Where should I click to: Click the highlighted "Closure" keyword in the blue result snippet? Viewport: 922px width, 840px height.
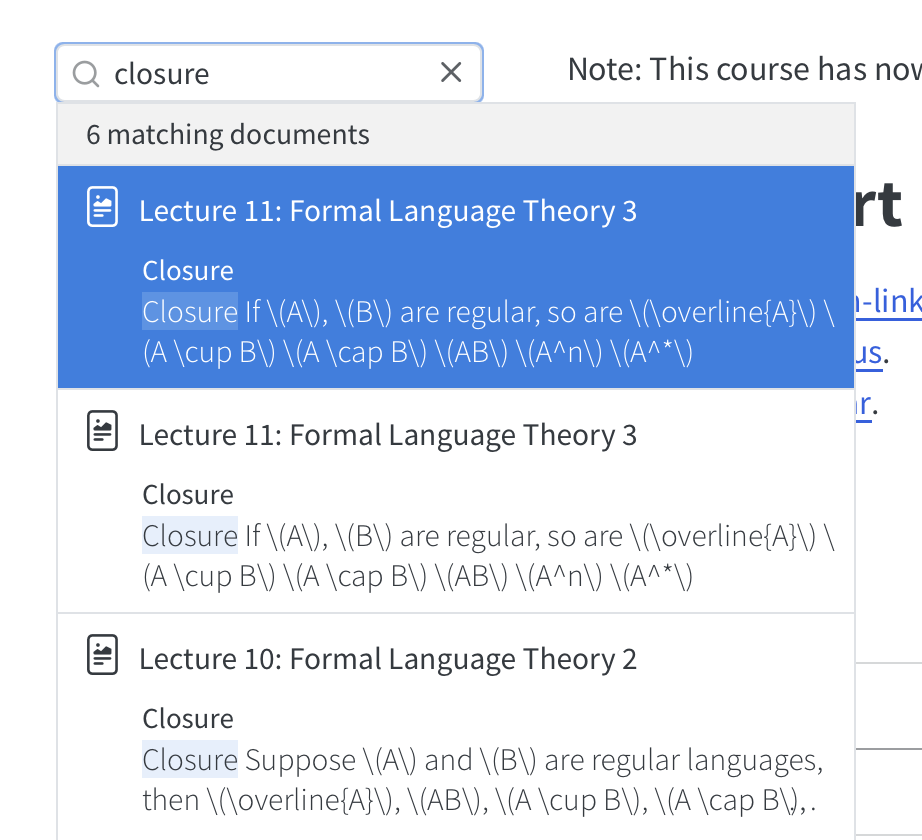pyautogui.click(x=190, y=312)
